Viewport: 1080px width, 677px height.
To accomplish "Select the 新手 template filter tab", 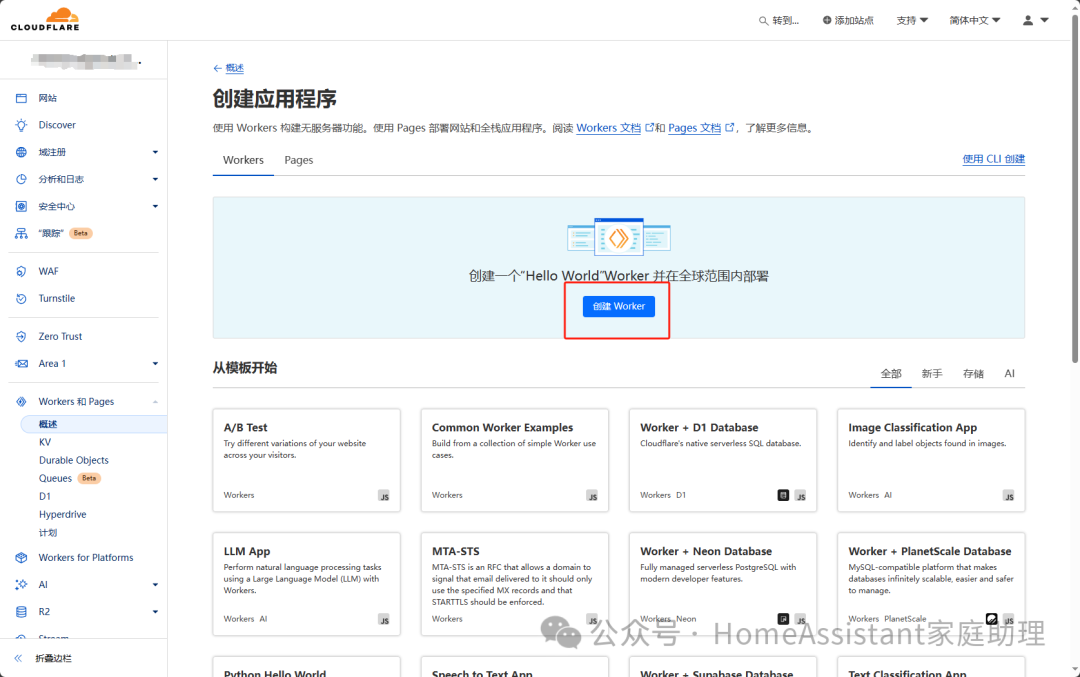I will [x=932, y=373].
